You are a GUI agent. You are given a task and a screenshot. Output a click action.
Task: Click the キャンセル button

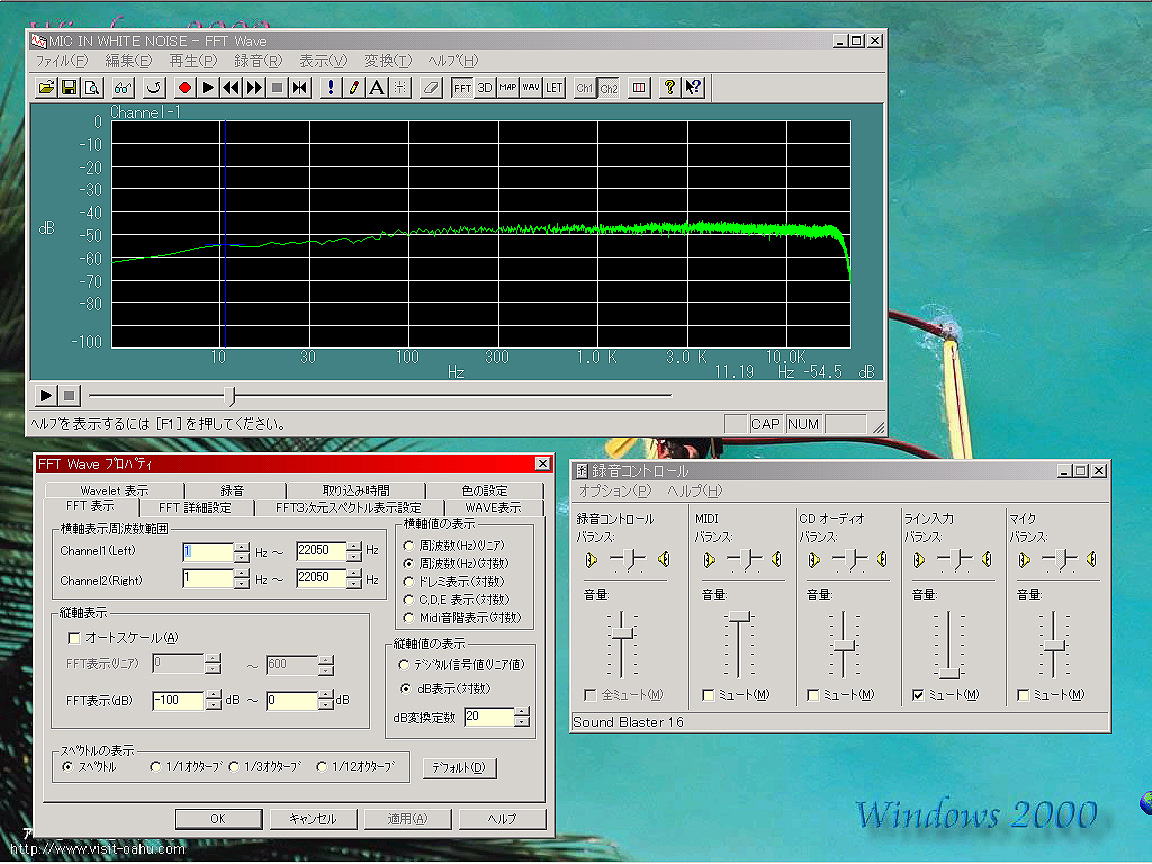pyautogui.click(x=313, y=818)
